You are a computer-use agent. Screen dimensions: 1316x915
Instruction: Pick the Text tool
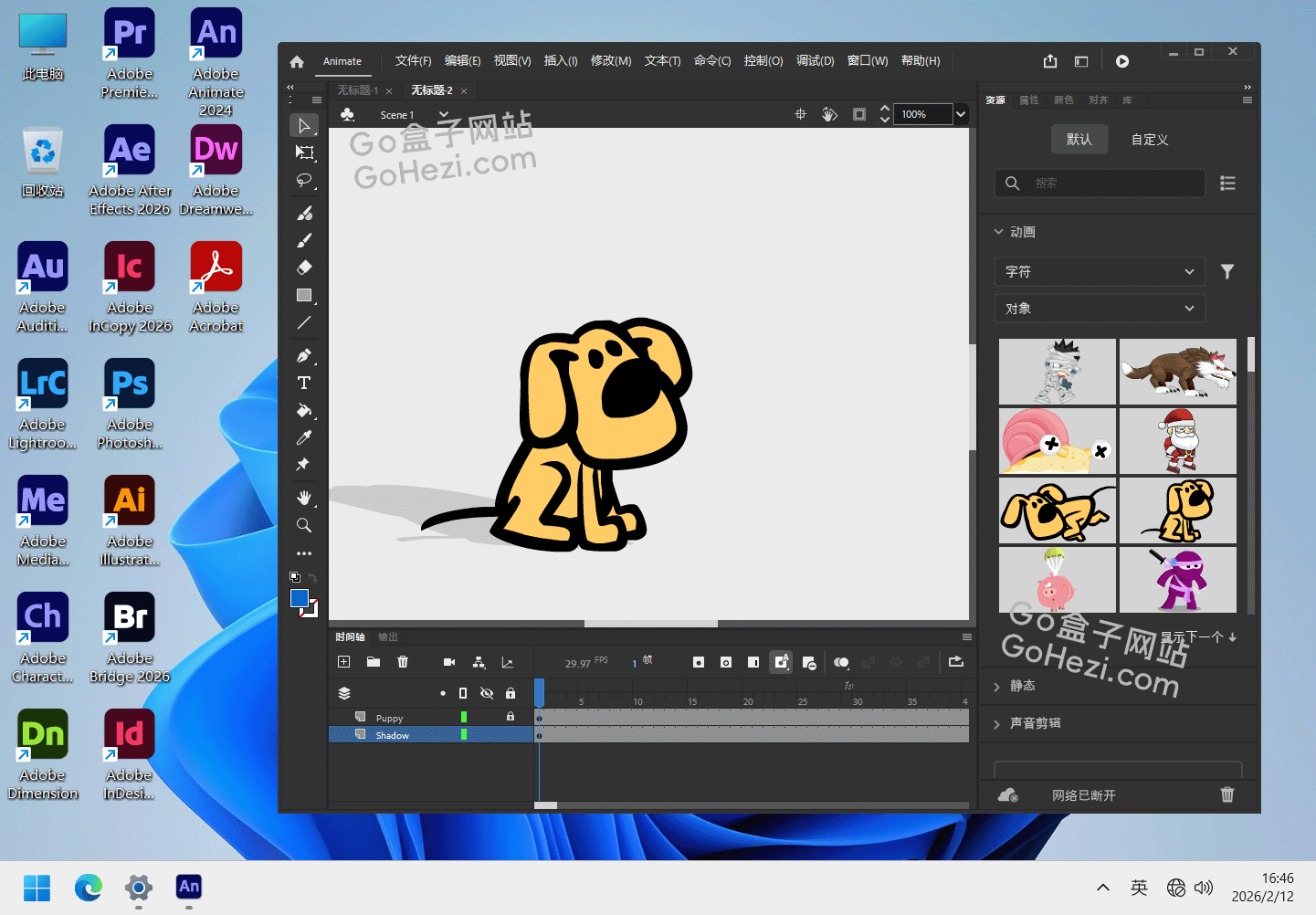[x=304, y=383]
